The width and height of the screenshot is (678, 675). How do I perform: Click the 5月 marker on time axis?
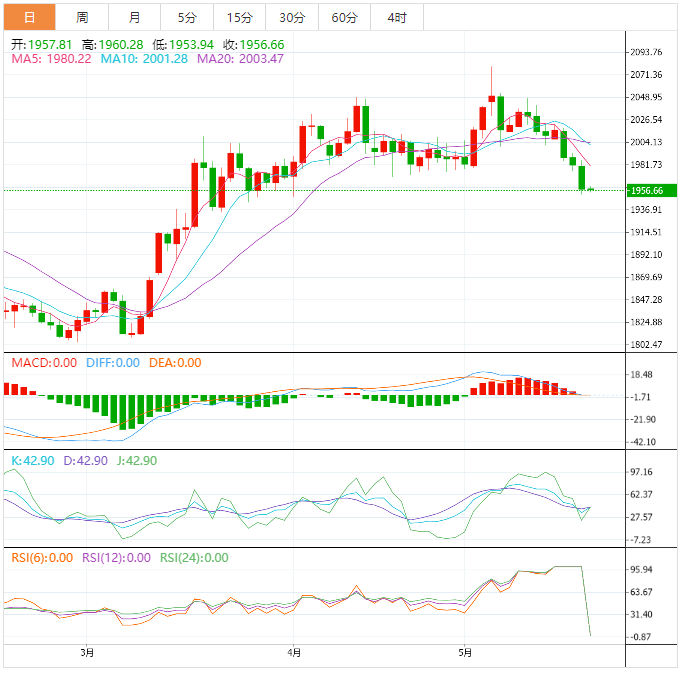(x=463, y=653)
